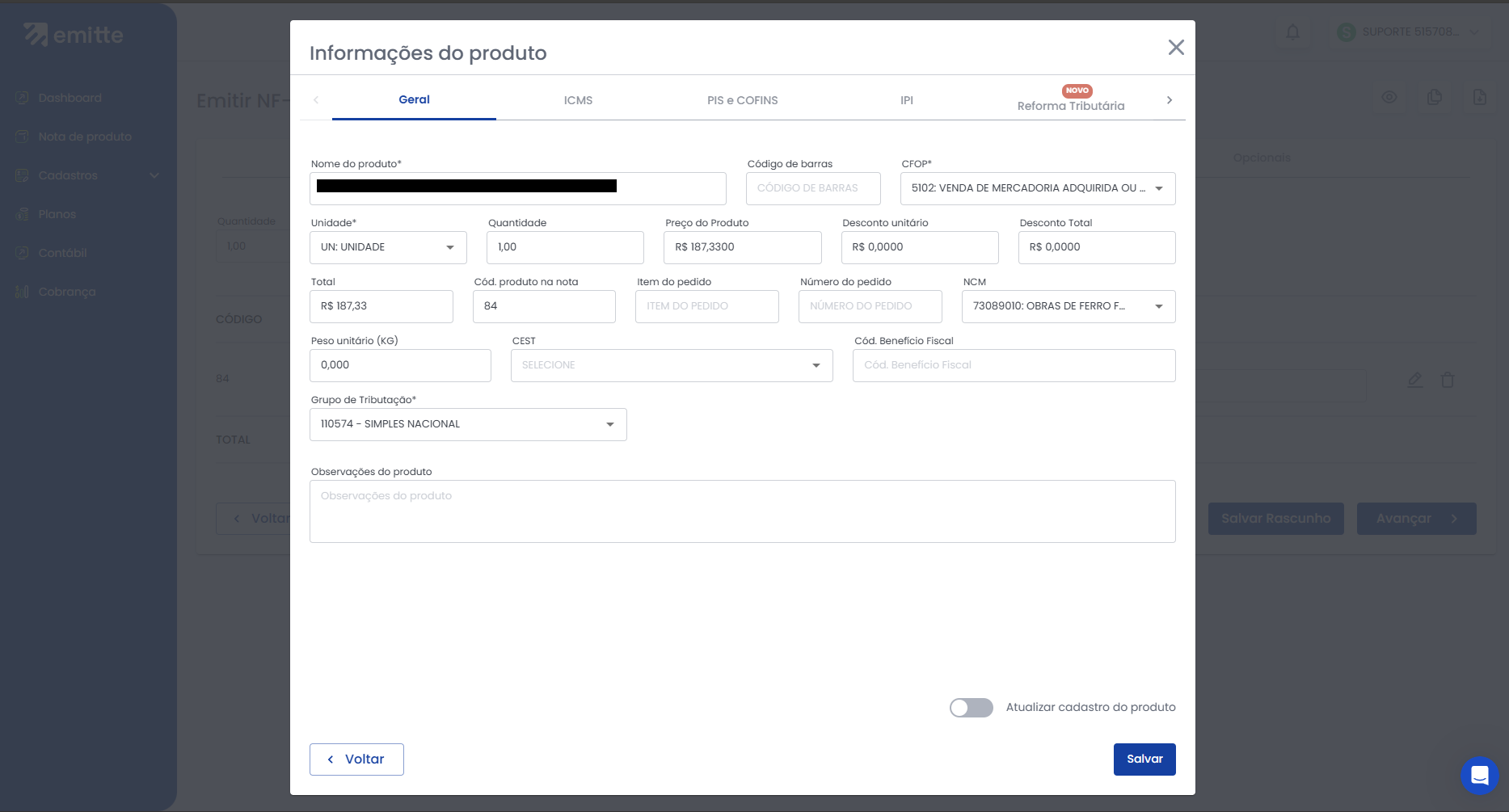1509x812 pixels.
Task: Toggle Atualizar cadastro do produto switch
Action: tap(971, 708)
